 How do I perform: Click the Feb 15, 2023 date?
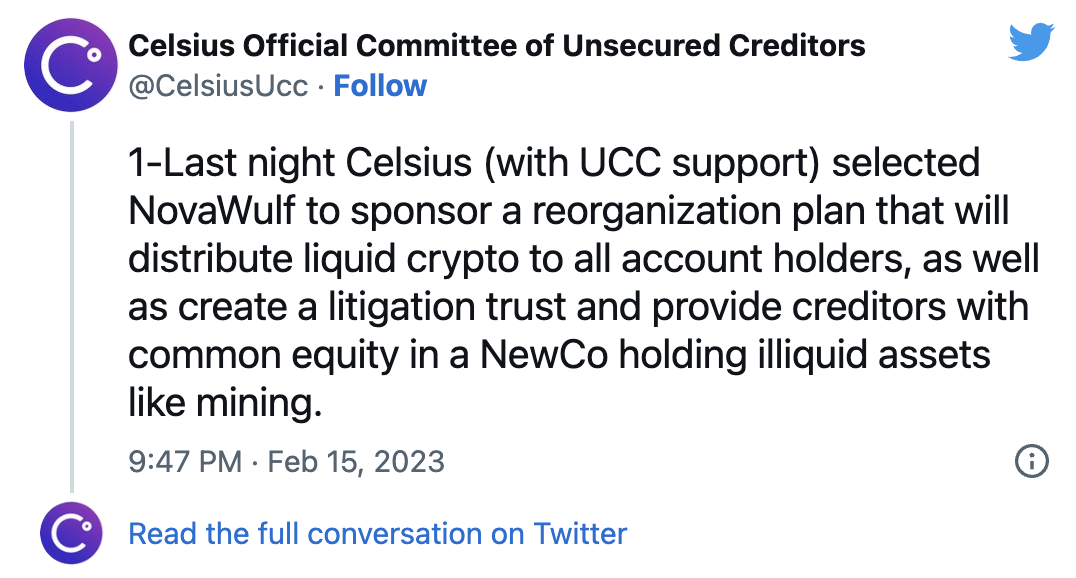pyautogui.click(x=357, y=461)
